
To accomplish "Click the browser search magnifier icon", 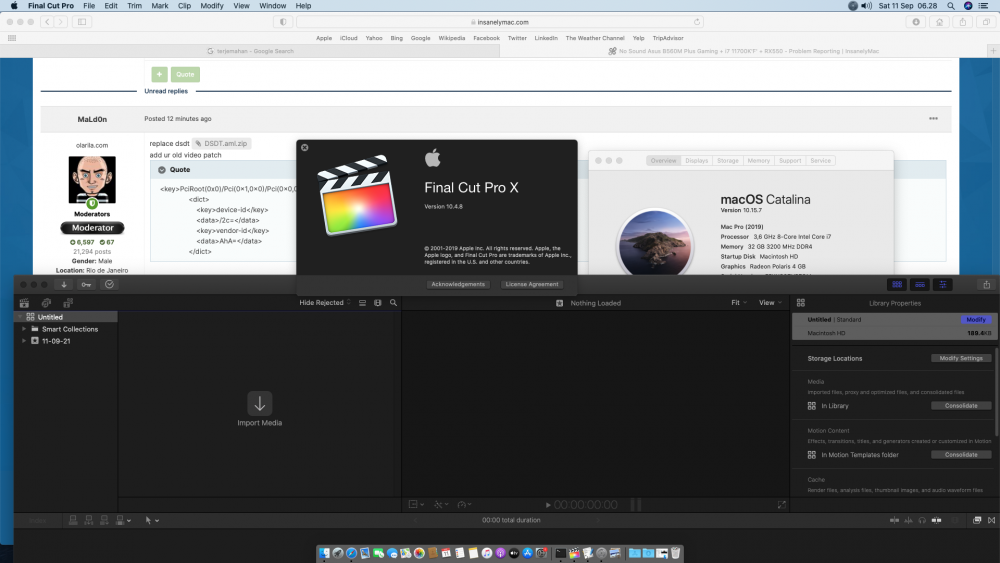I will point(393,303).
